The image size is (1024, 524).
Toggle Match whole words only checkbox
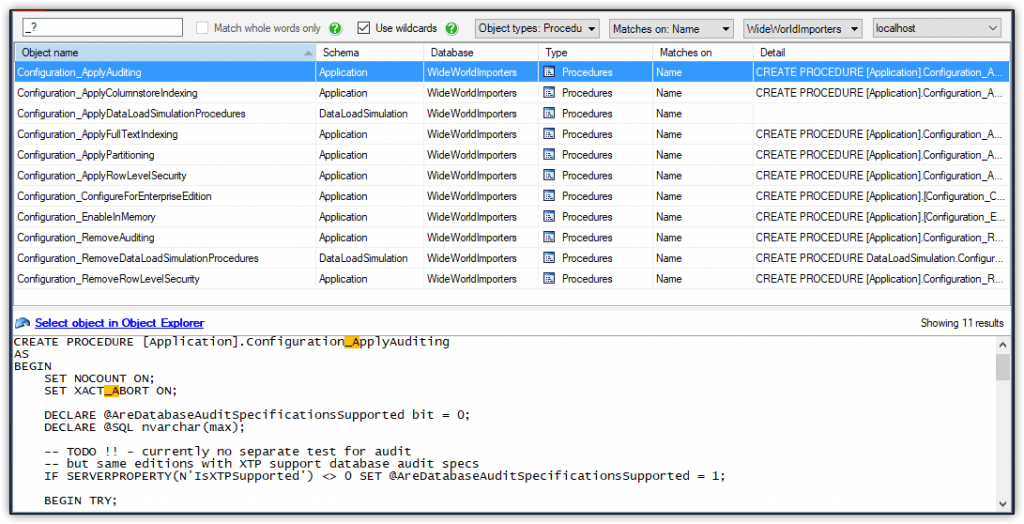(x=203, y=29)
